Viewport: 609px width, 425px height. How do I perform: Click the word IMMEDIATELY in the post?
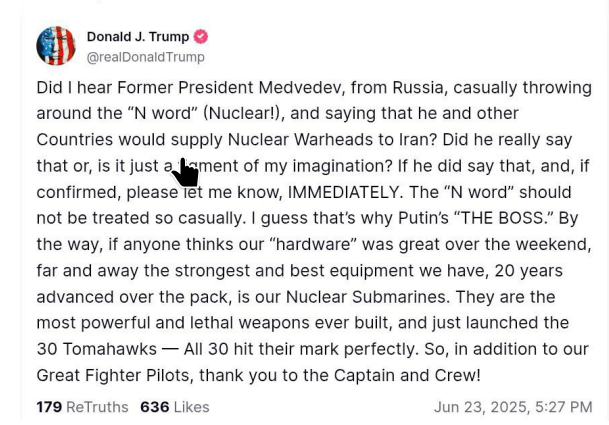(x=345, y=192)
